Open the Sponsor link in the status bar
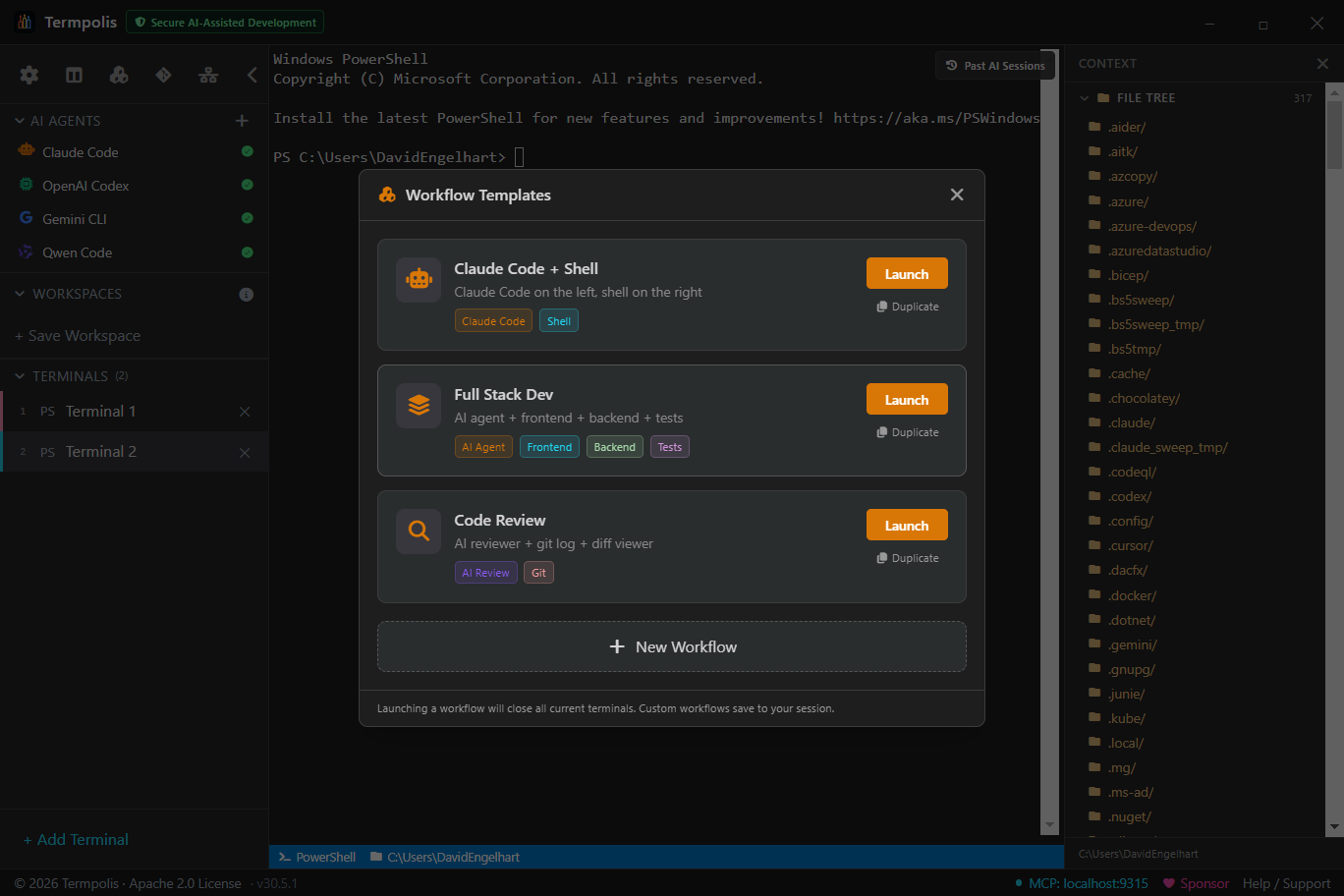Viewport: 1344px width, 896px height. (x=1197, y=883)
